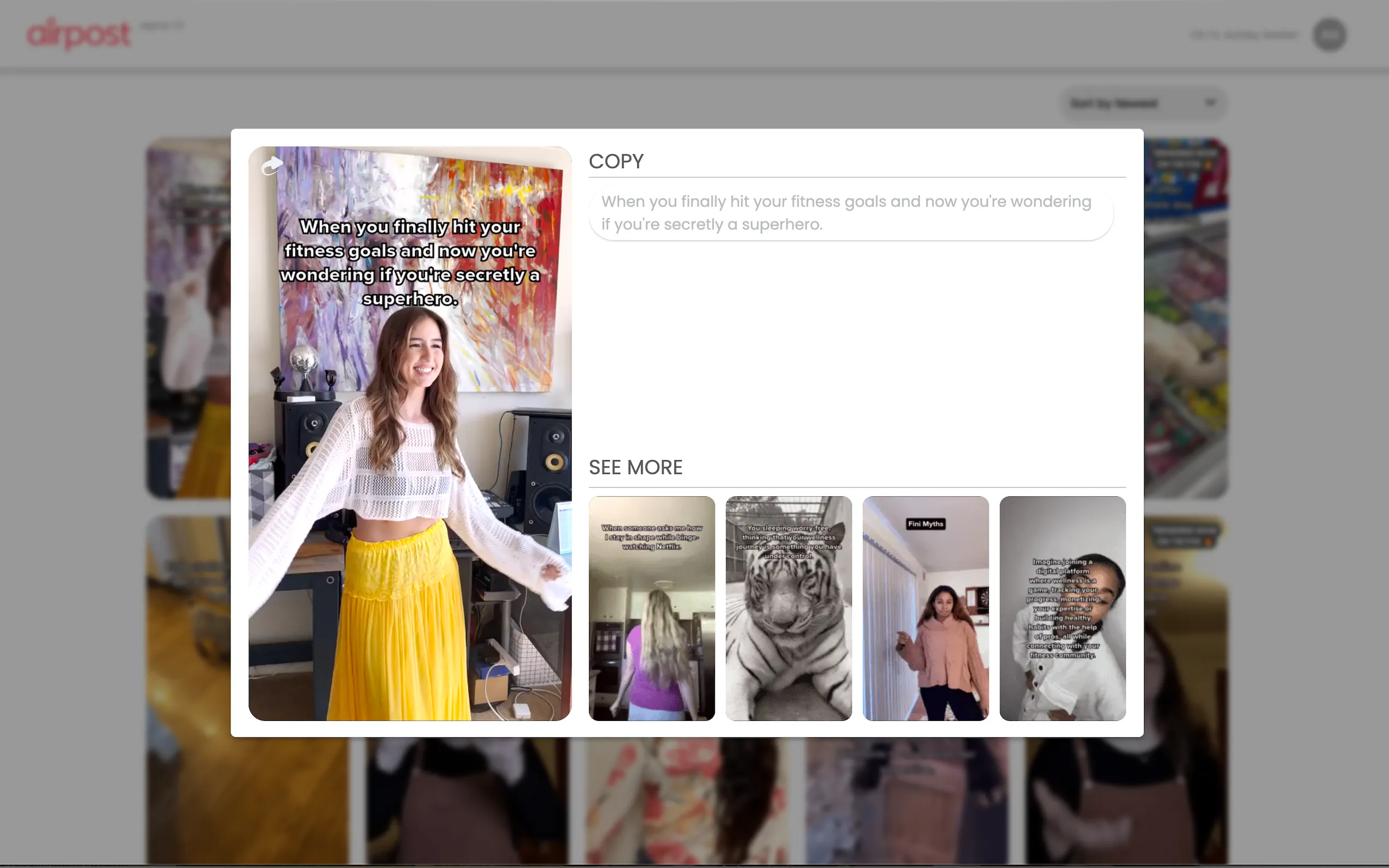Open the Fini Myths video thumbnail
Image resolution: width=1389 pixels, height=868 pixels.
point(925,620)
